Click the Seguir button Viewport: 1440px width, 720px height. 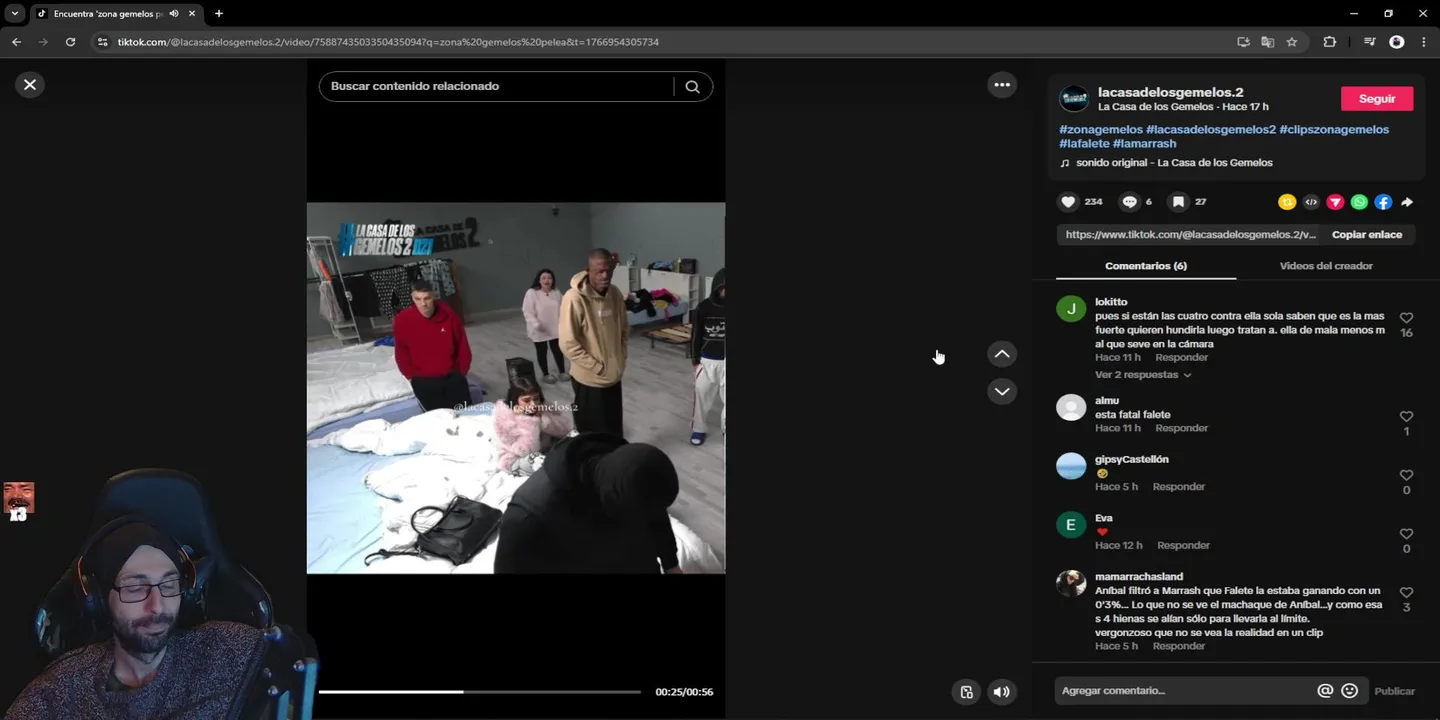(1377, 99)
